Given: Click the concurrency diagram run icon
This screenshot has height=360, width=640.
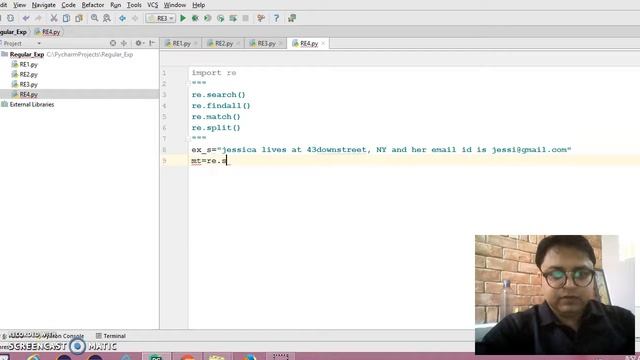Looking at the screenshot, I should point(233,18).
